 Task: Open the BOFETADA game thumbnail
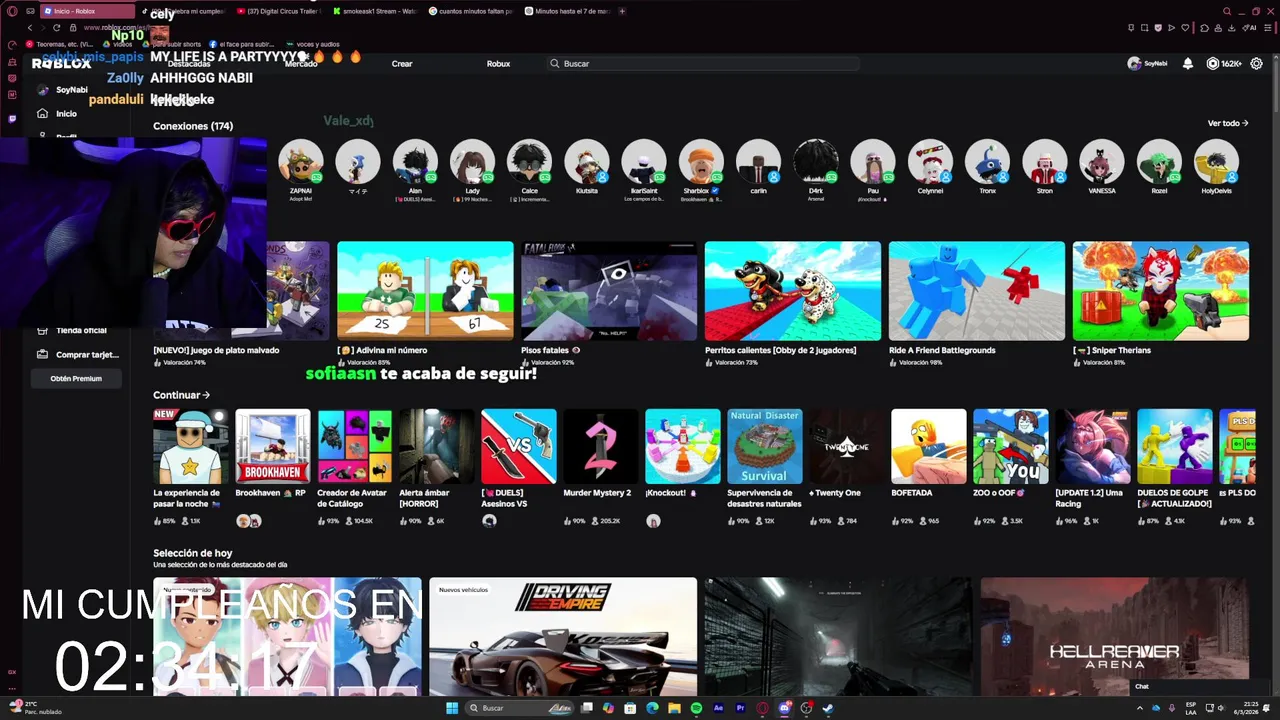pos(928,446)
